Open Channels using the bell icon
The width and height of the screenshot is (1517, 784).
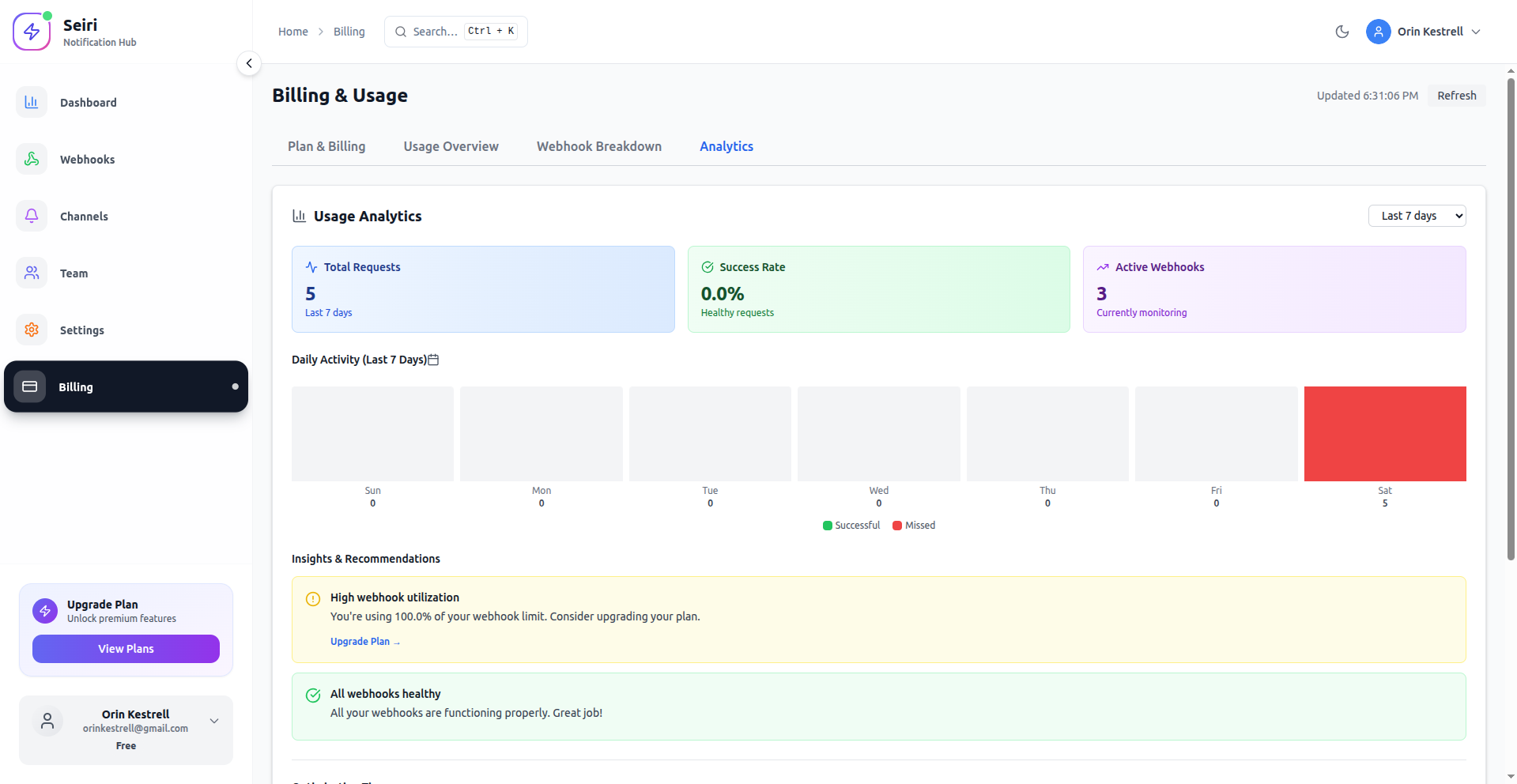[31, 216]
